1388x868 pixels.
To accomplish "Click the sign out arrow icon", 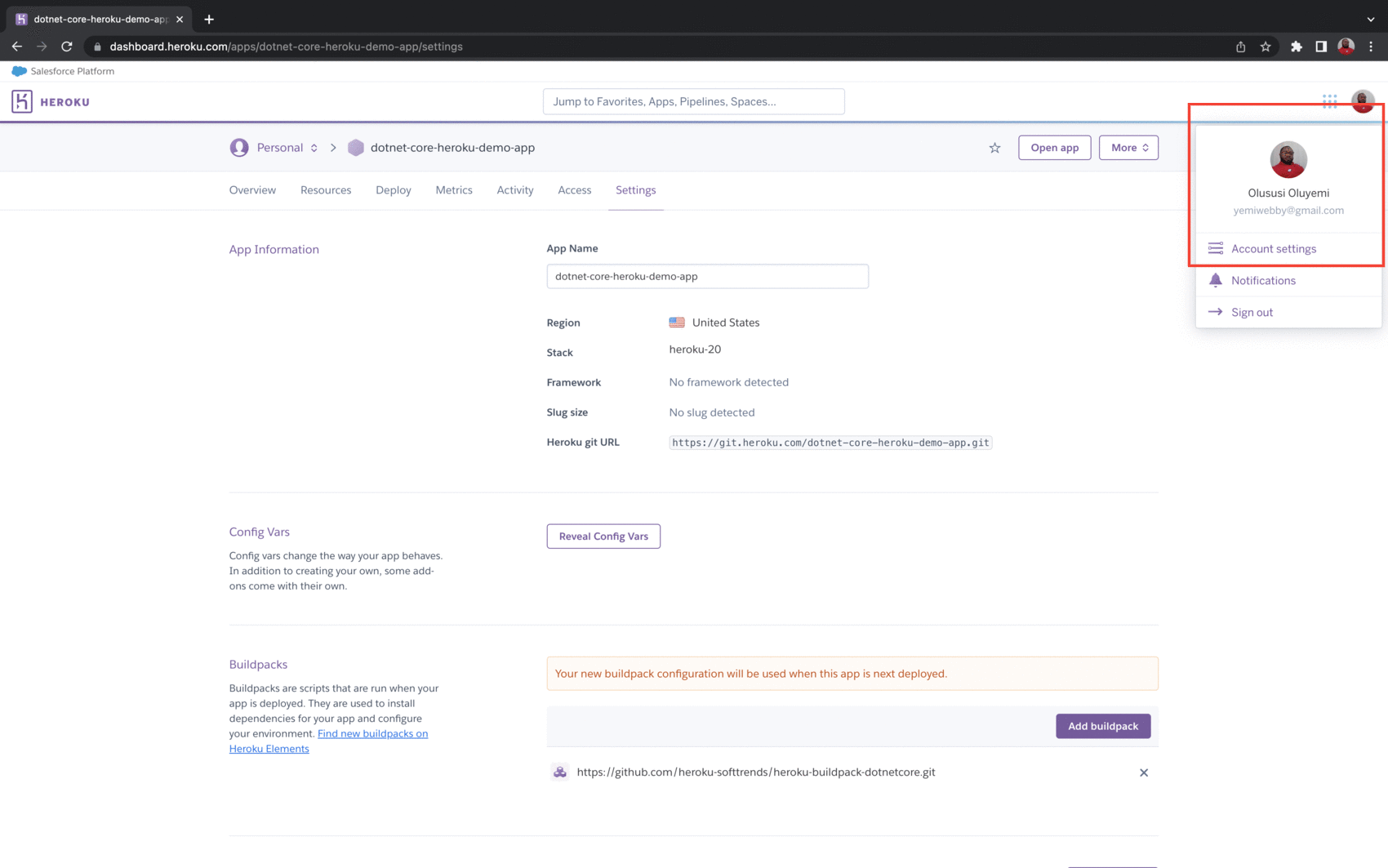I will tap(1216, 312).
